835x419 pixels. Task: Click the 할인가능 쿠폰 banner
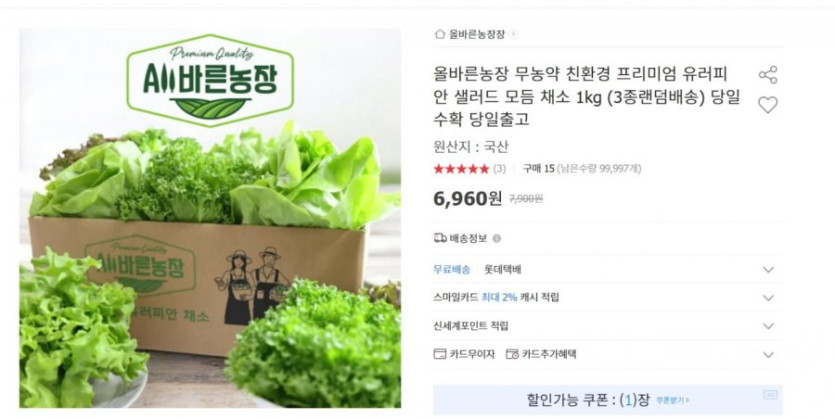point(608,400)
